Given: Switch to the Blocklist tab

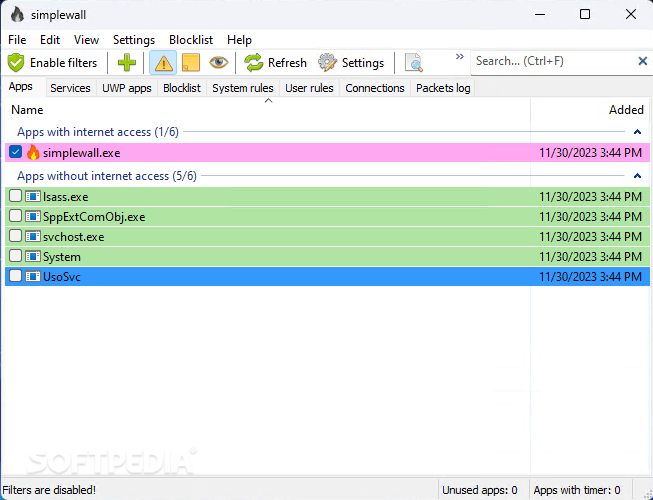Looking at the screenshot, I should pos(182,88).
